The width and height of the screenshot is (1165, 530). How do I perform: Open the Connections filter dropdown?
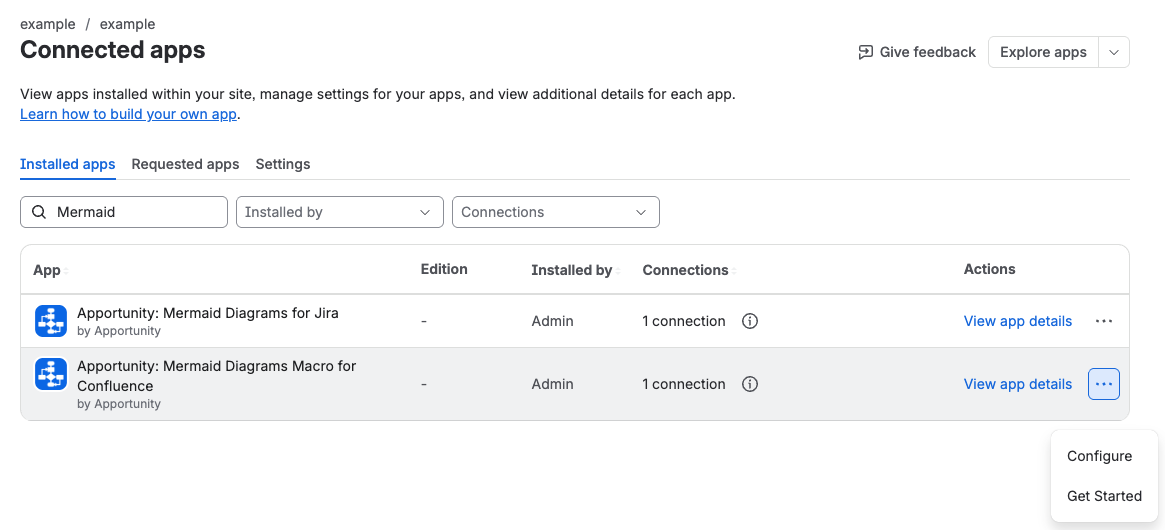(556, 212)
